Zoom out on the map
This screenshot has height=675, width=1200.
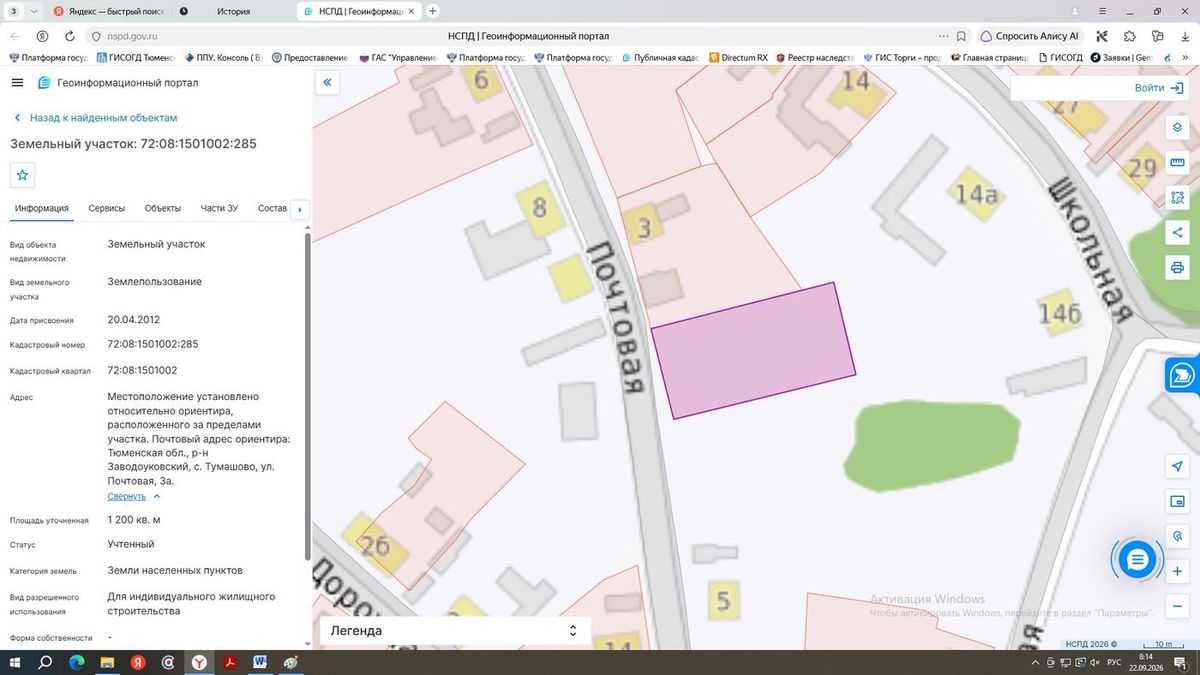click(x=1177, y=606)
